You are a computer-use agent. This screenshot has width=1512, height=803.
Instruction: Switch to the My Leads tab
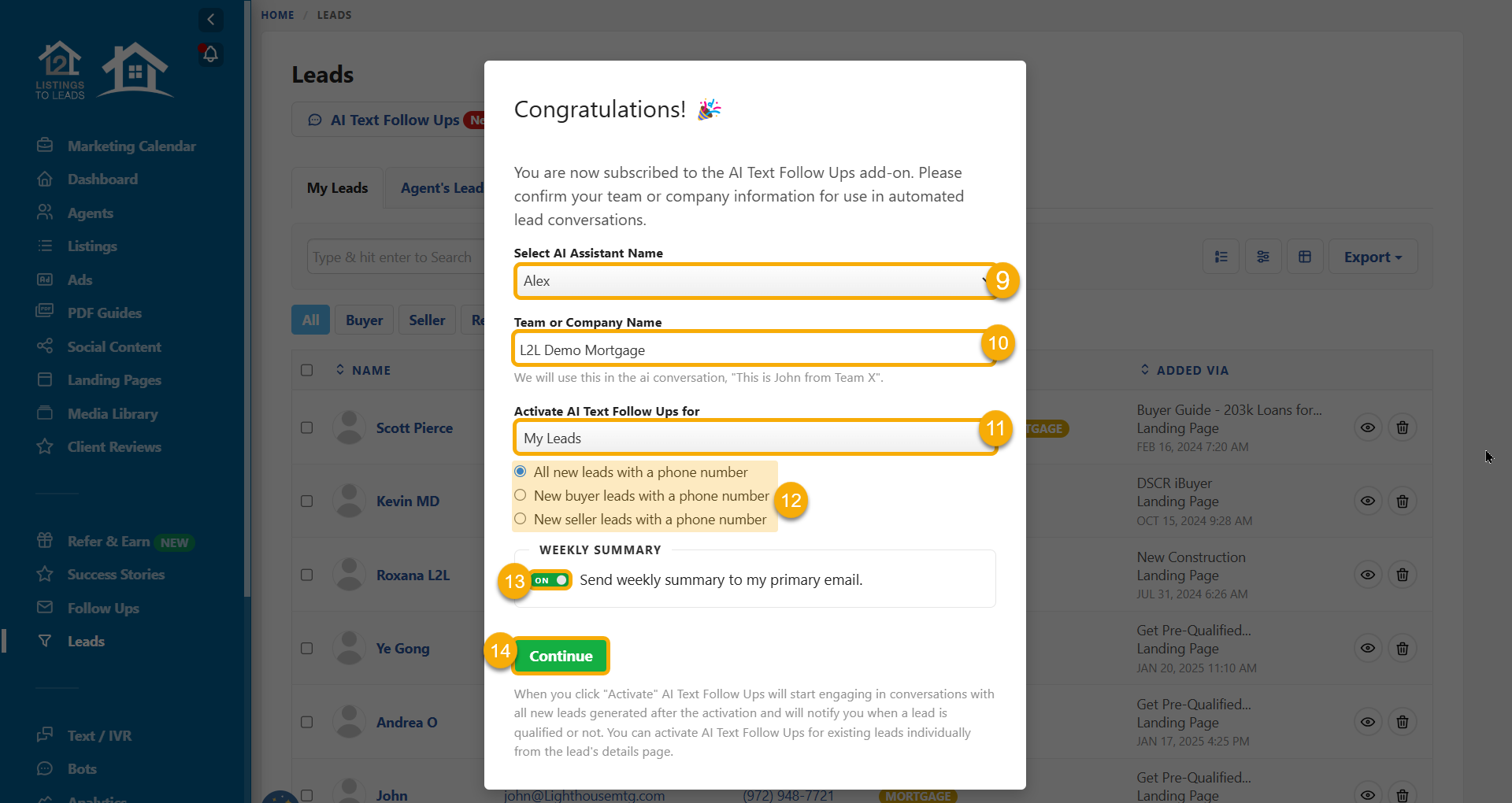[337, 188]
